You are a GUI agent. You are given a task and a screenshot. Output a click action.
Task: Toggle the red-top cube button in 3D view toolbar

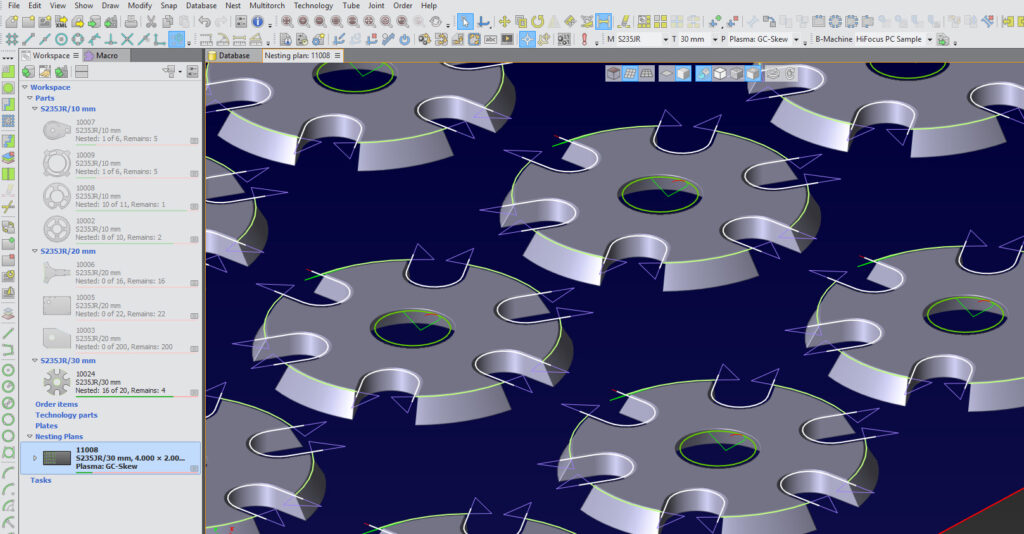(613, 73)
